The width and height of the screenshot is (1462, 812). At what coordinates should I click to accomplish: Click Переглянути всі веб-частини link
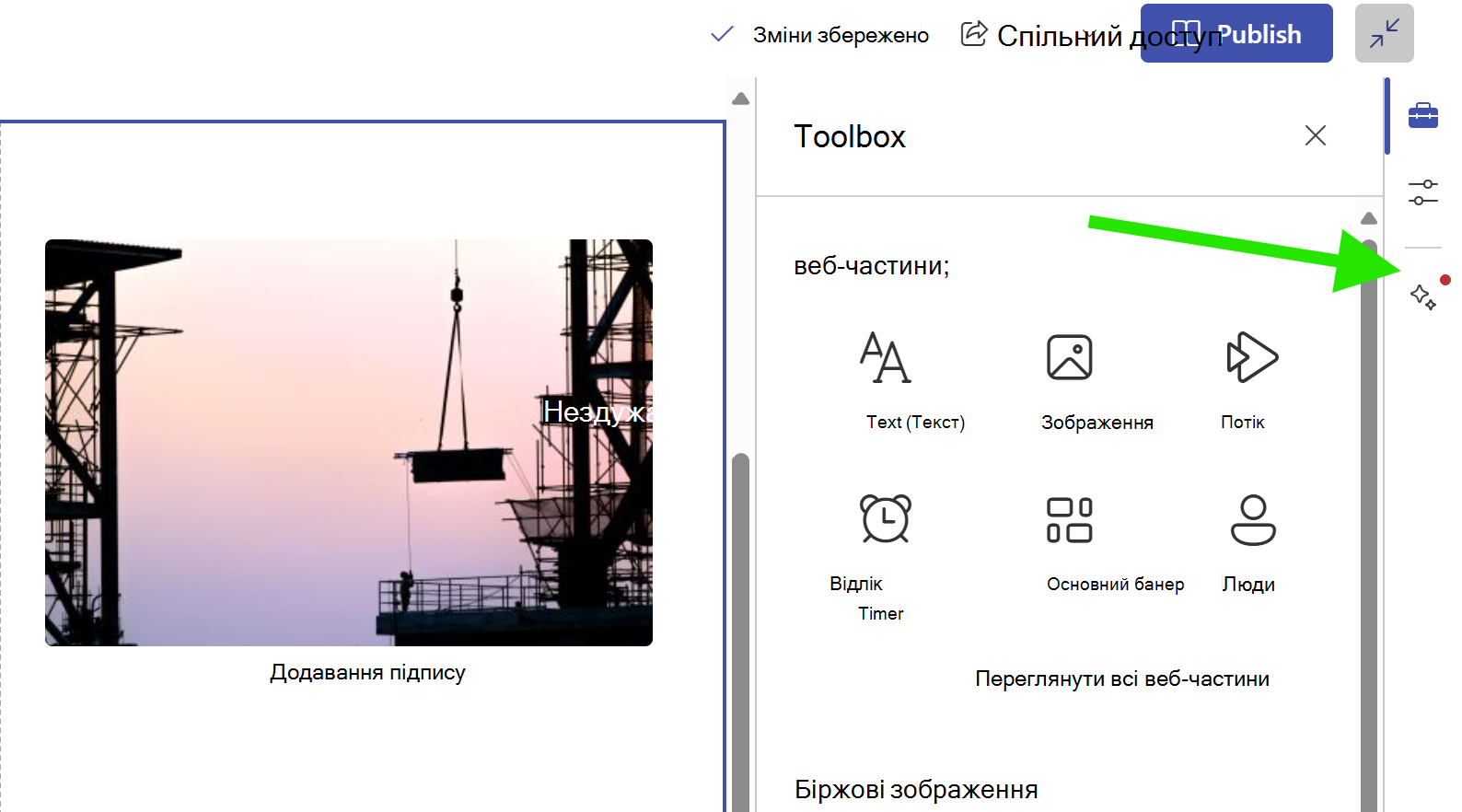tap(1122, 679)
